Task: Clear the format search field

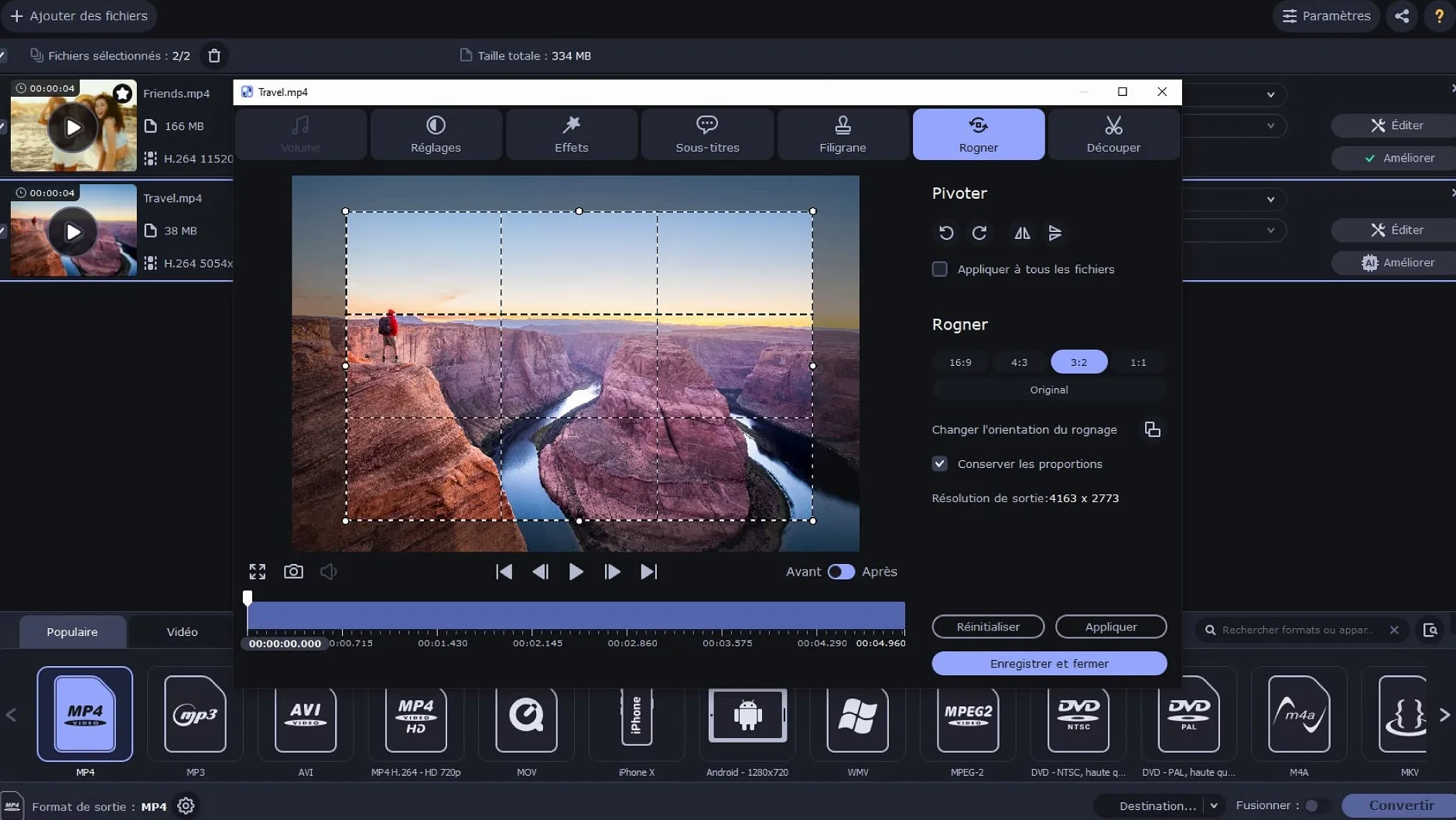Action: tap(1394, 630)
